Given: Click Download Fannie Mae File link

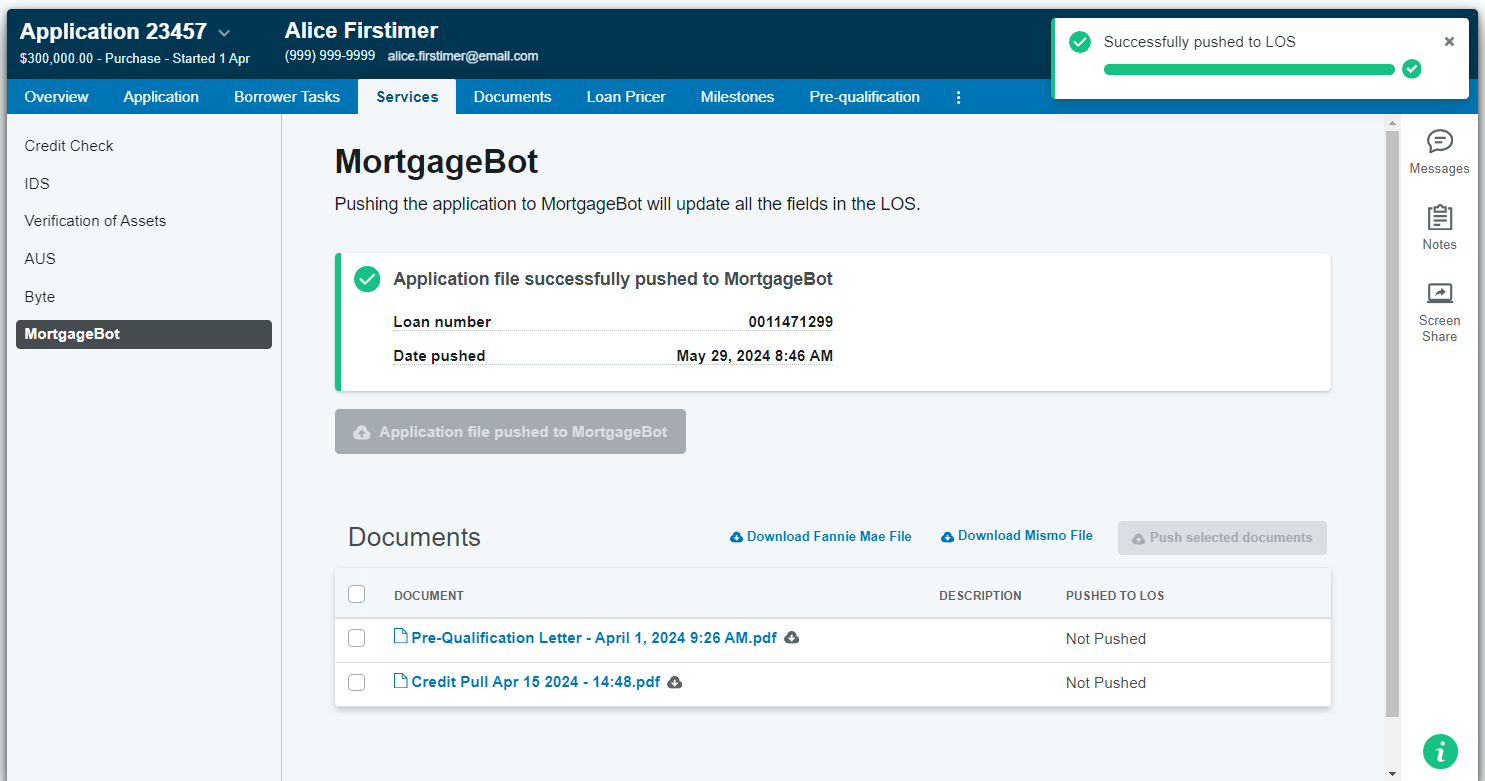Looking at the screenshot, I should [x=821, y=537].
